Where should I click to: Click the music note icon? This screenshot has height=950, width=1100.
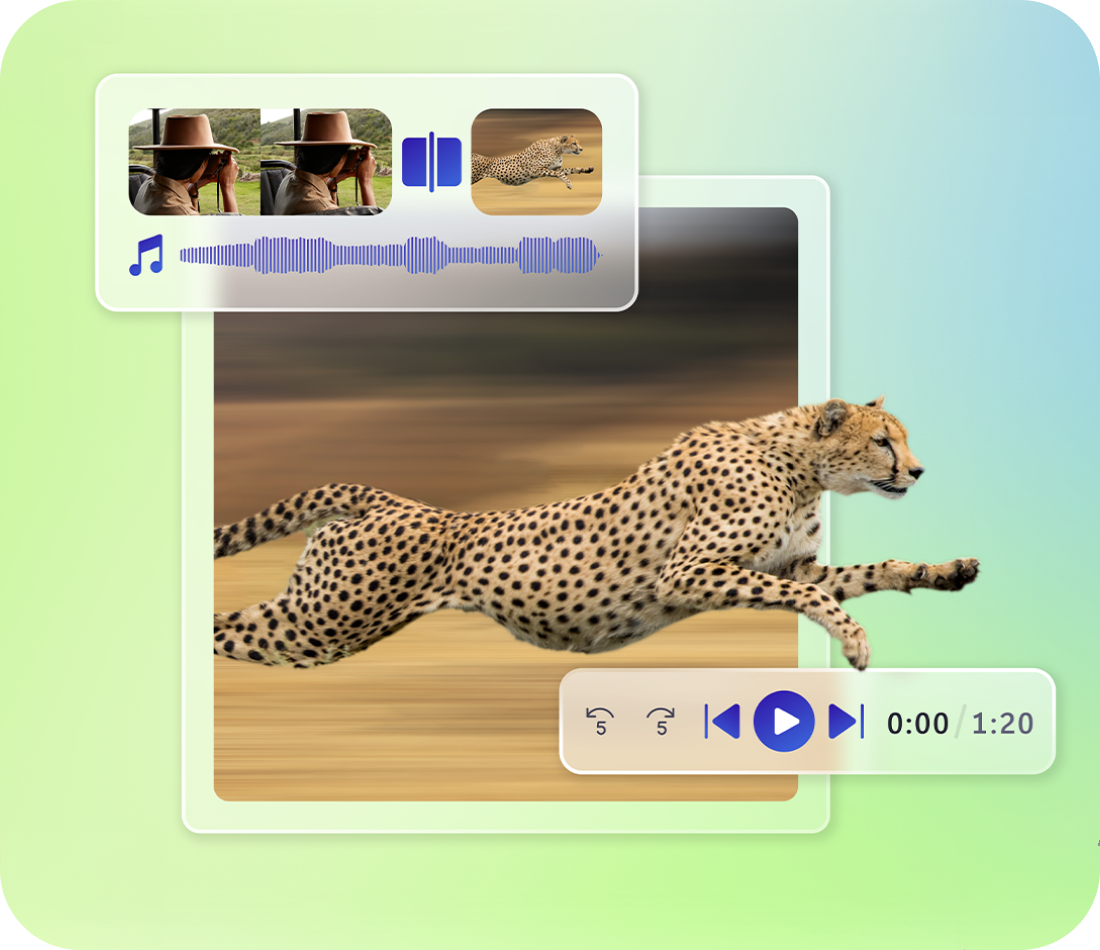click(146, 256)
